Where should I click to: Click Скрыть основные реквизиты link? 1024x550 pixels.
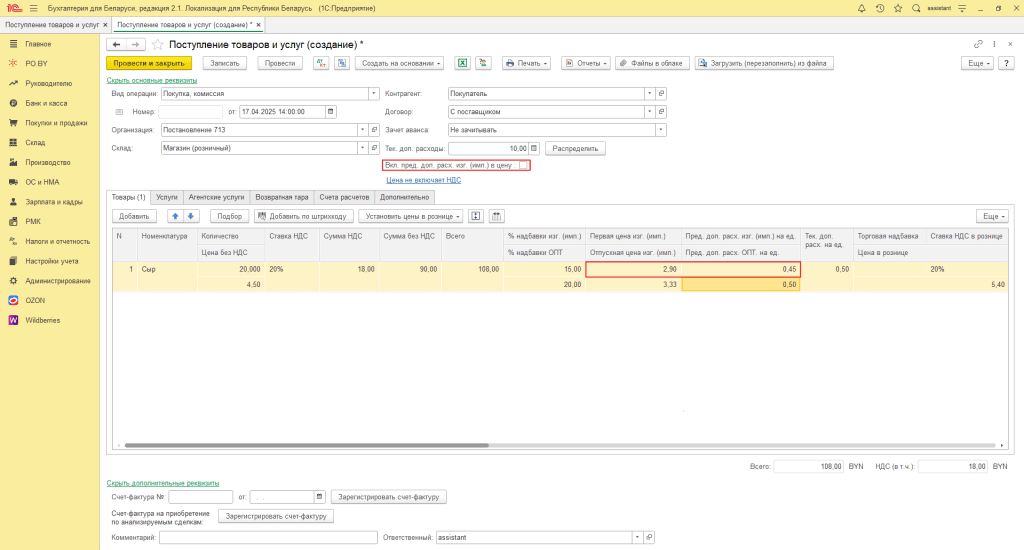pyautogui.click(x=152, y=80)
